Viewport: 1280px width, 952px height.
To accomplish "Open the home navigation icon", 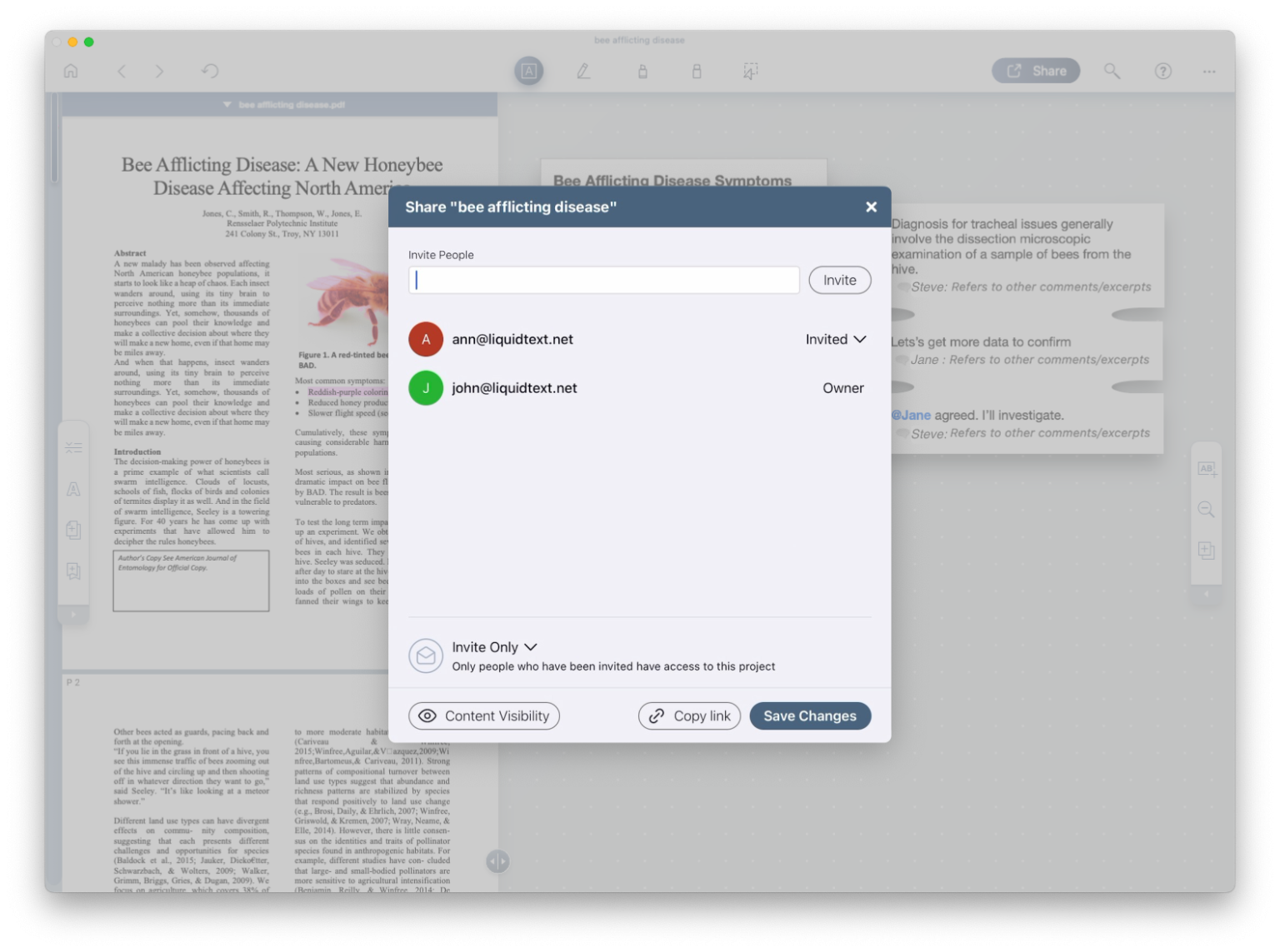I will tap(72, 71).
